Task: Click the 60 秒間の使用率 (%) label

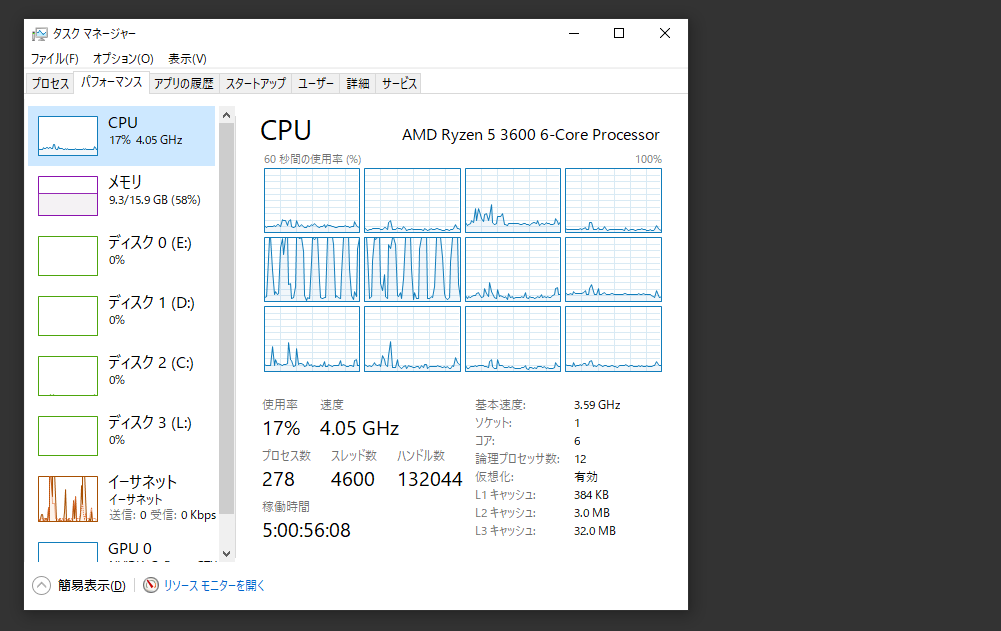Action: pos(312,159)
